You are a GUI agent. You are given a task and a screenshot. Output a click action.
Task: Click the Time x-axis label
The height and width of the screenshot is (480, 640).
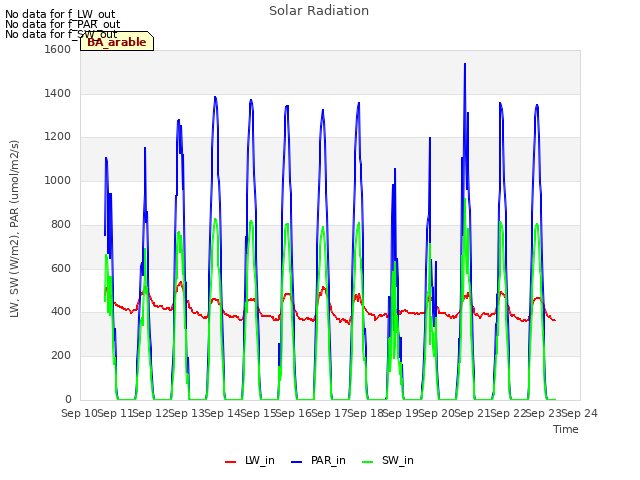(x=566, y=429)
